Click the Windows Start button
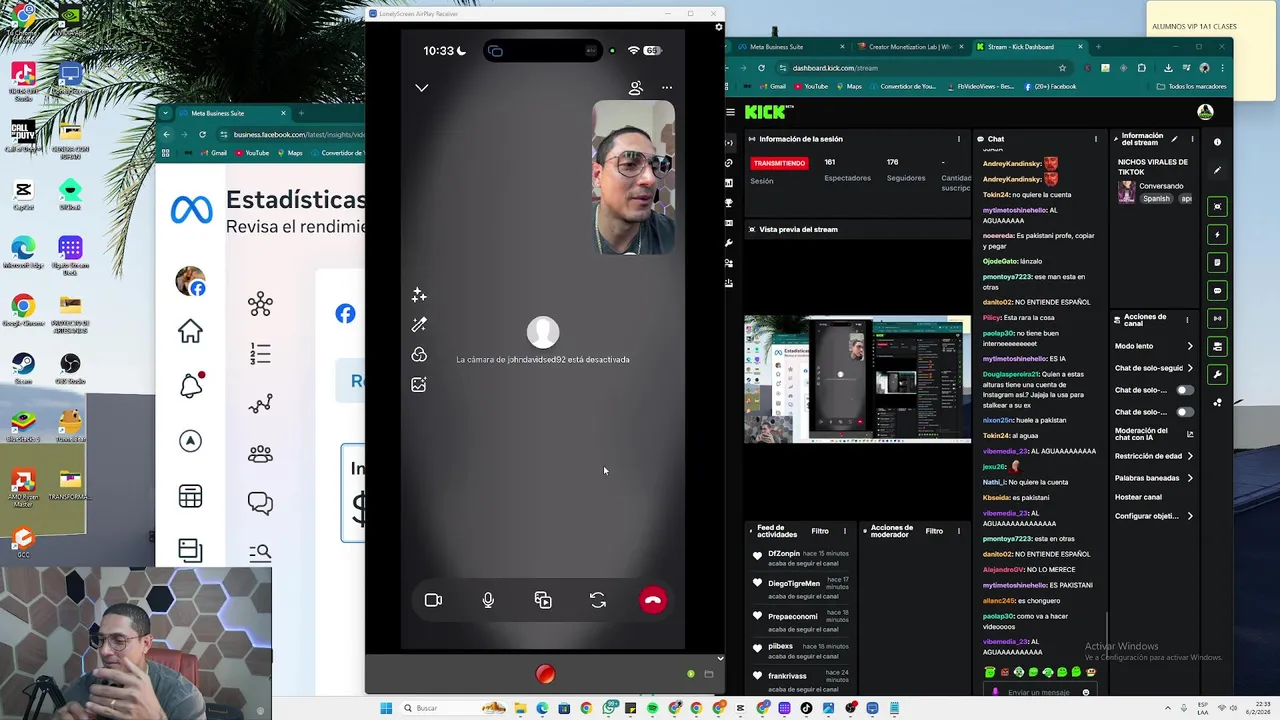The width and height of the screenshot is (1280, 720). pyautogui.click(x=386, y=708)
